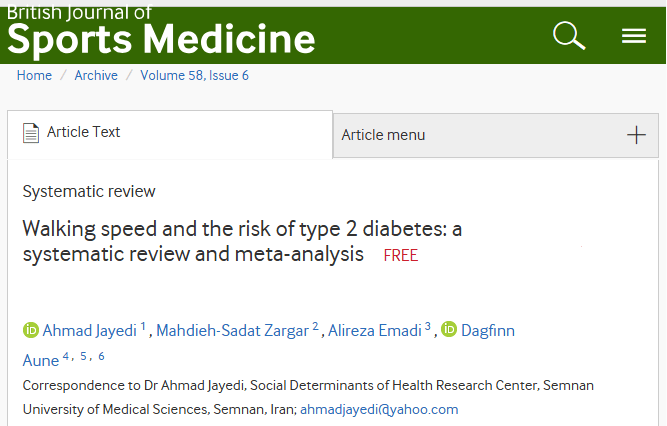Click the Sports Medicine journal logo
This screenshot has height=426, width=667.
(161, 32)
